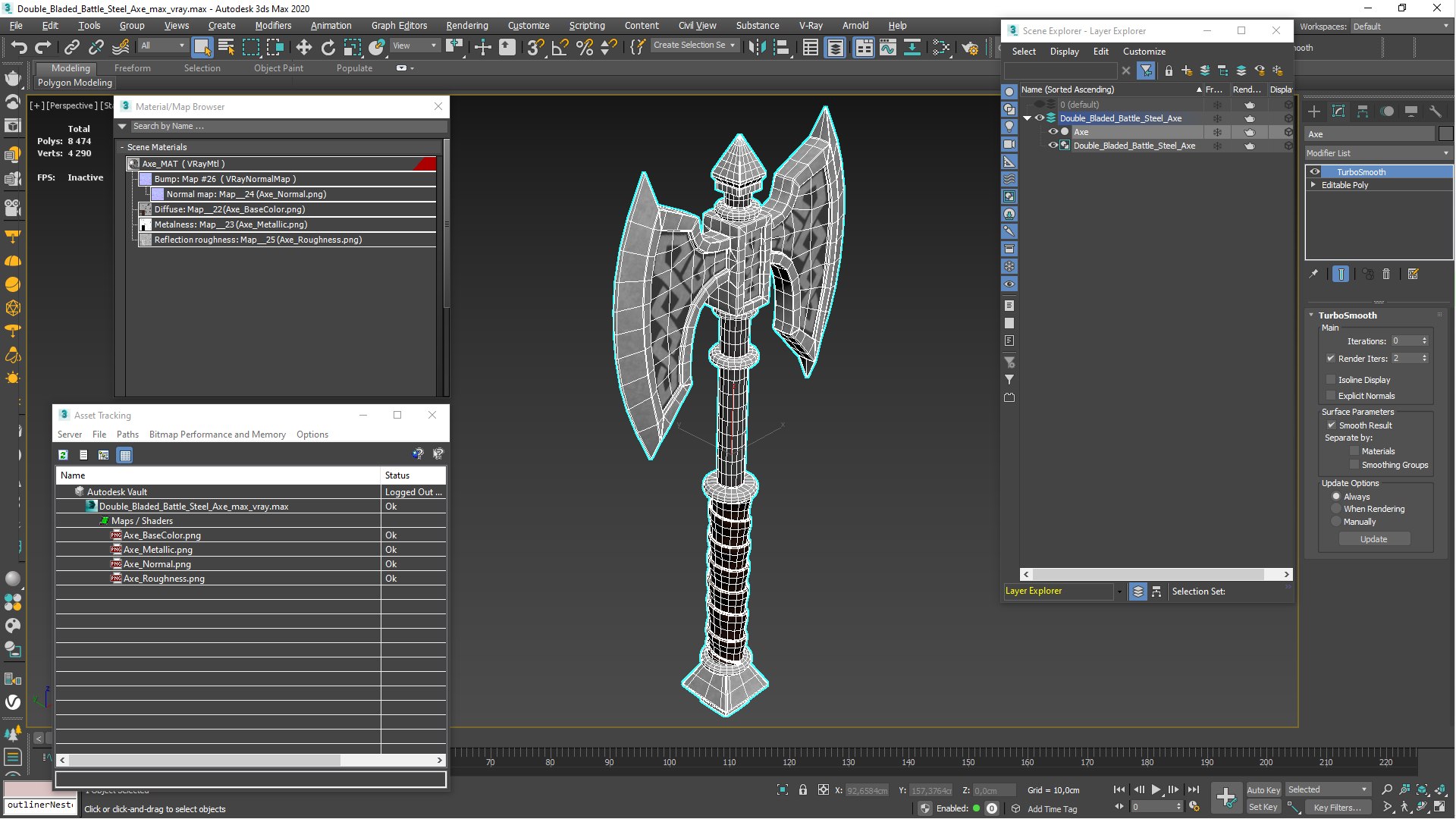This screenshot has height=819, width=1456.
Task: Click the Update button in TurboSmooth
Action: [x=1373, y=539]
